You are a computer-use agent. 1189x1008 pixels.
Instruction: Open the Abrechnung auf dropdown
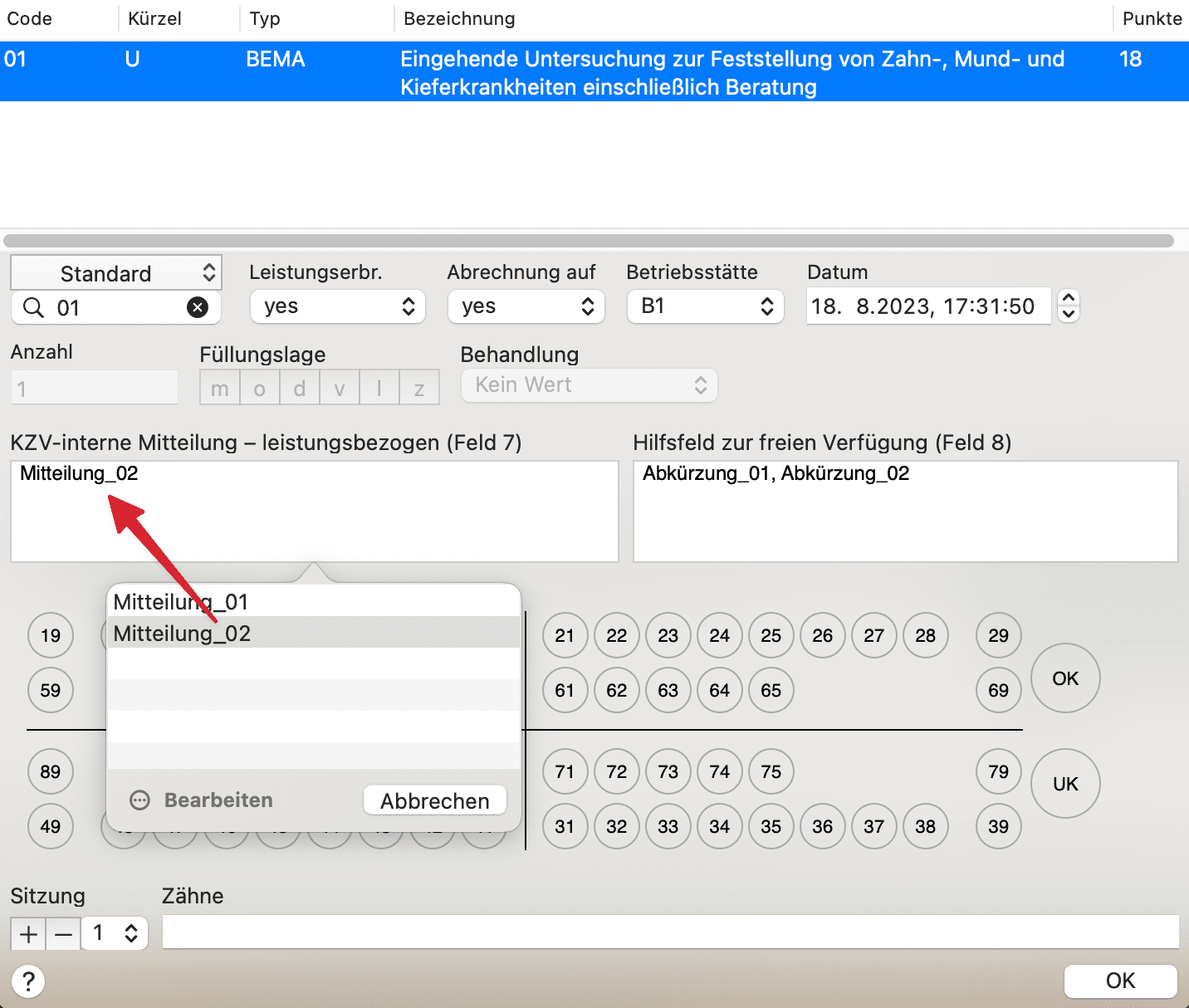(526, 306)
